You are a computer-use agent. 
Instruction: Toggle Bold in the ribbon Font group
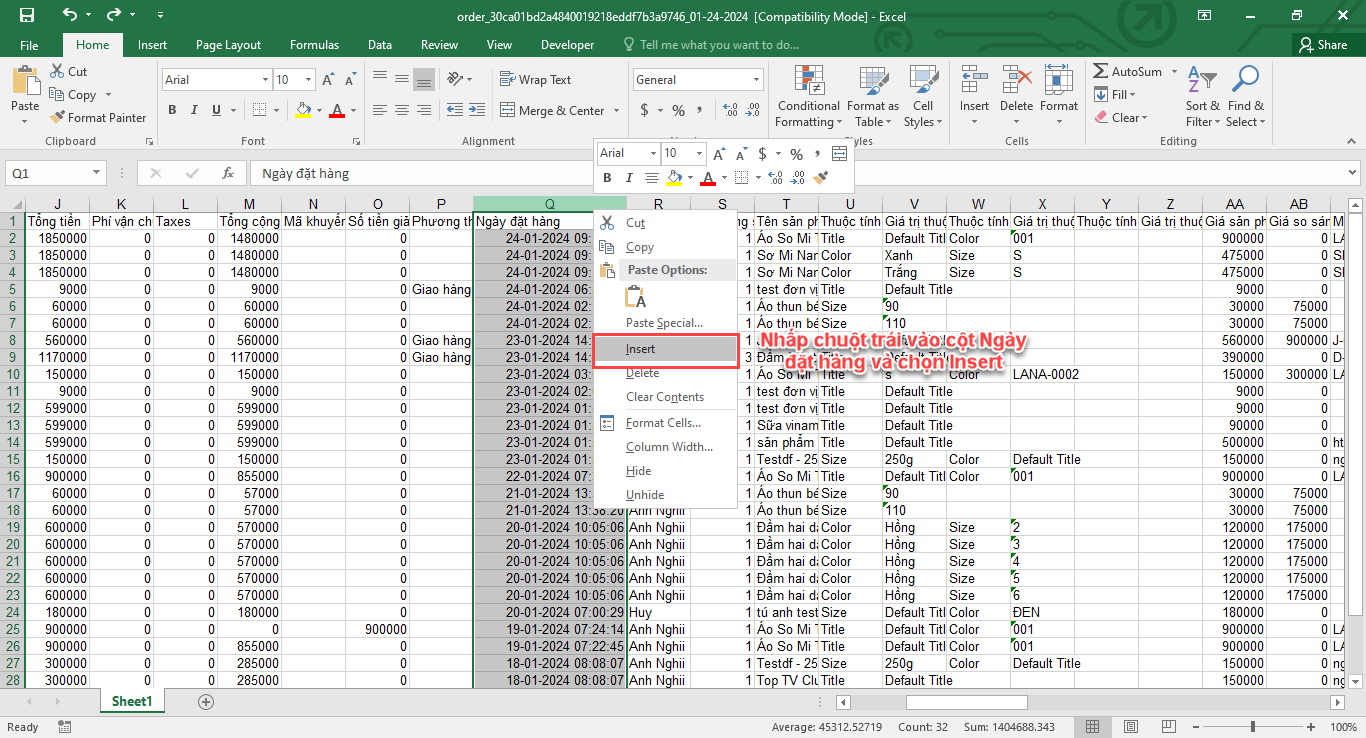172,111
